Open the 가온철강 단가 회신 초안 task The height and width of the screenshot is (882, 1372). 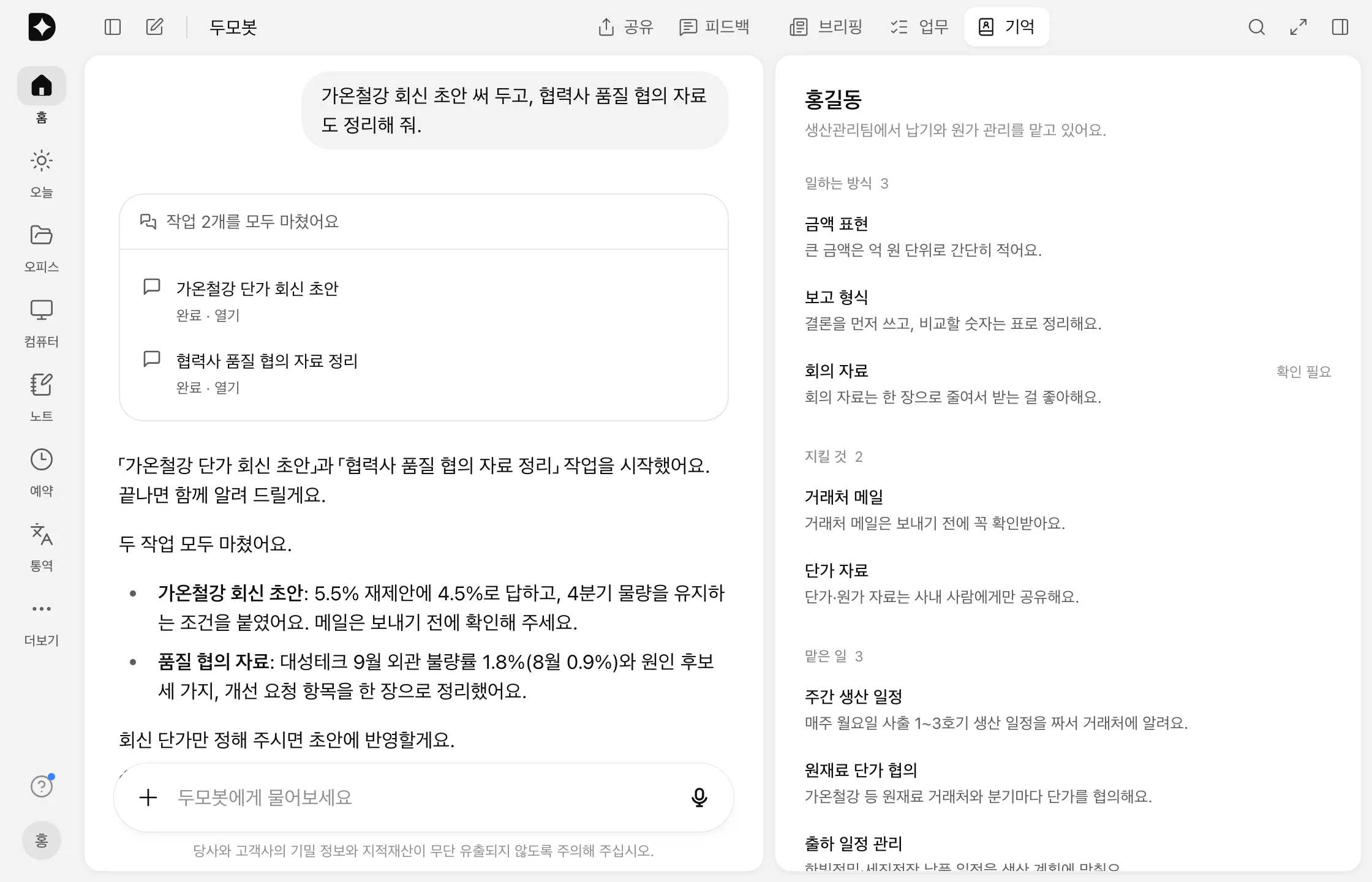[x=423, y=301]
